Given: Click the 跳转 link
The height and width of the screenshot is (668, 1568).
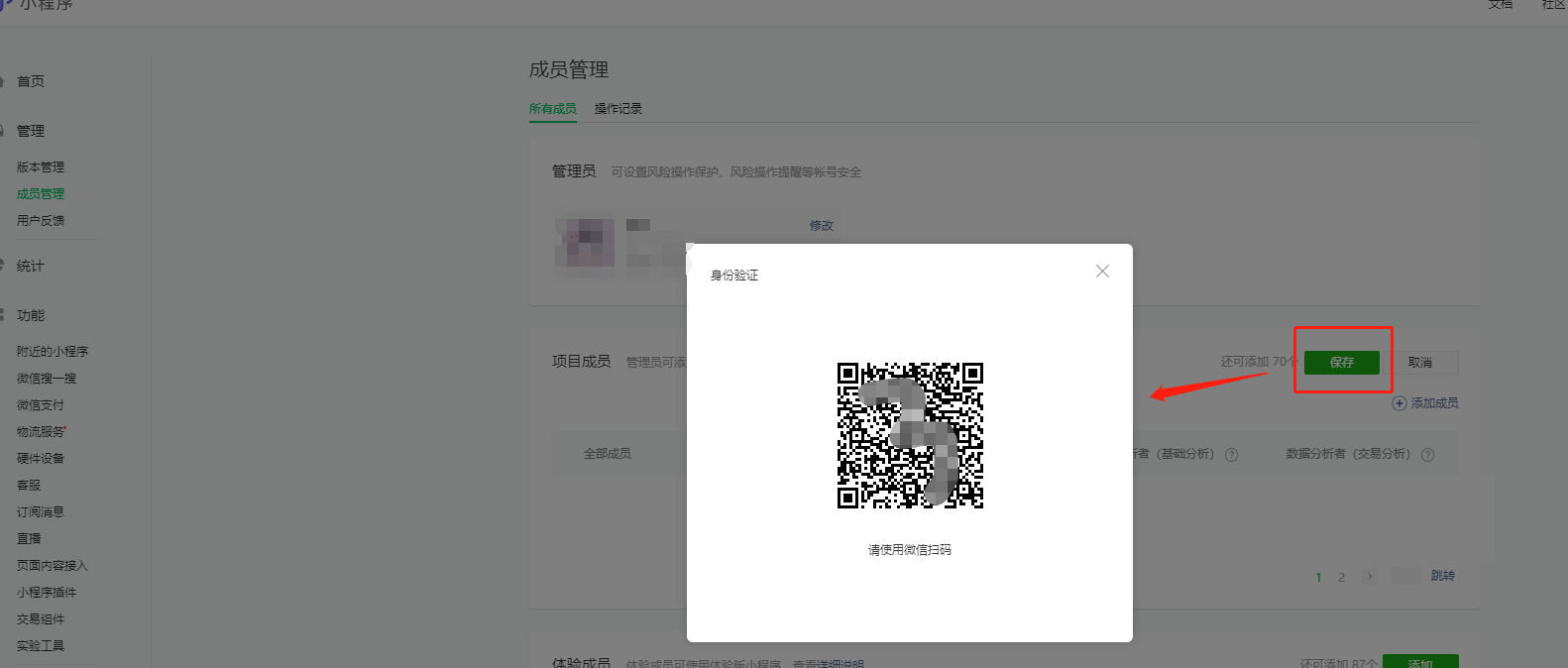Looking at the screenshot, I should coord(1443,575).
